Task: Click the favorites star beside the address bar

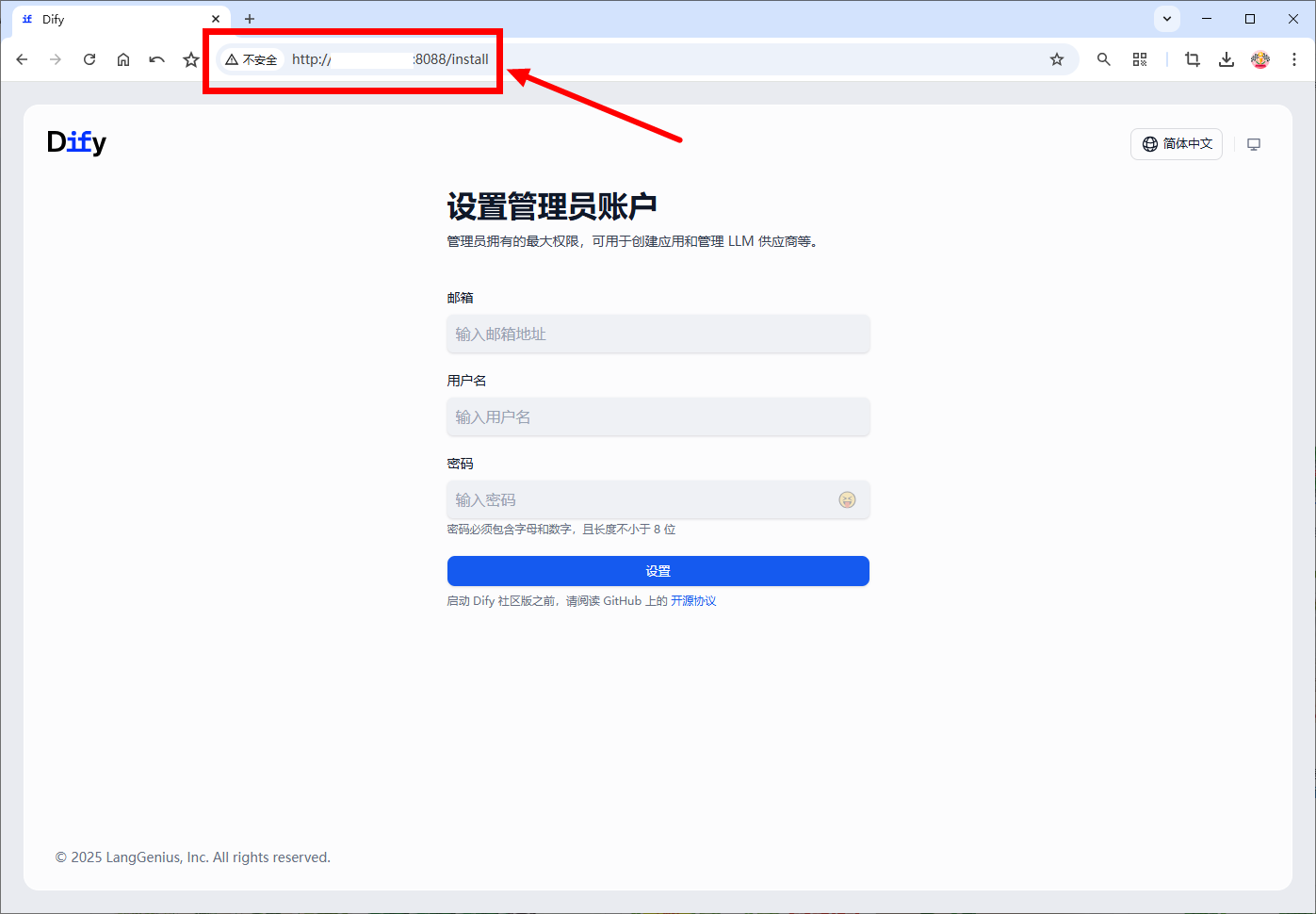Action: [191, 59]
